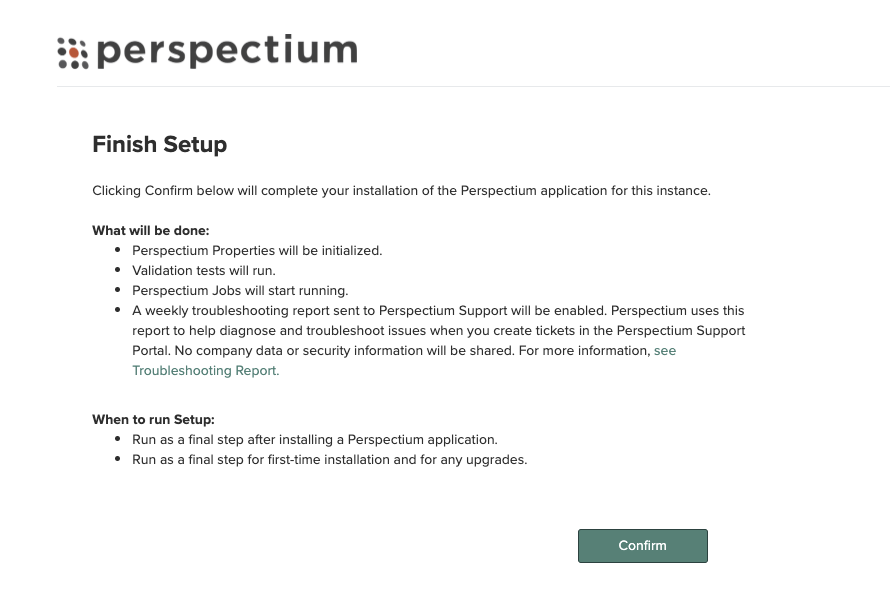
Task: Click the bullet dot beside 'Perspectium Properties'
Action: click(x=117, y=250)
